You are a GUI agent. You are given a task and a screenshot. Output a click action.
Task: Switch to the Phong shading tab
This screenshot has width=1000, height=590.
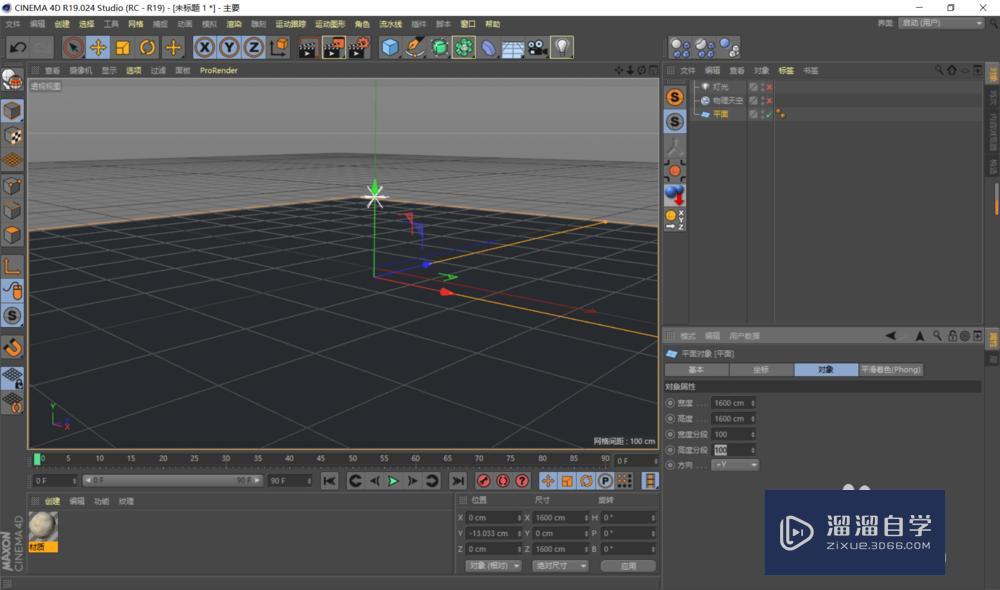click(891, 370)
